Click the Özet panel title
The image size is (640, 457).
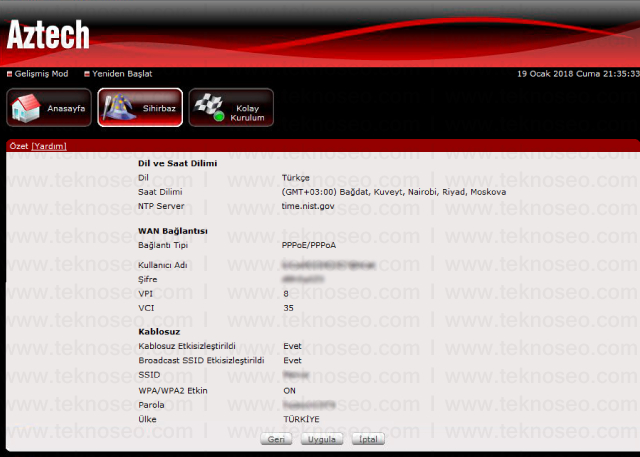(x=19, y=146)
